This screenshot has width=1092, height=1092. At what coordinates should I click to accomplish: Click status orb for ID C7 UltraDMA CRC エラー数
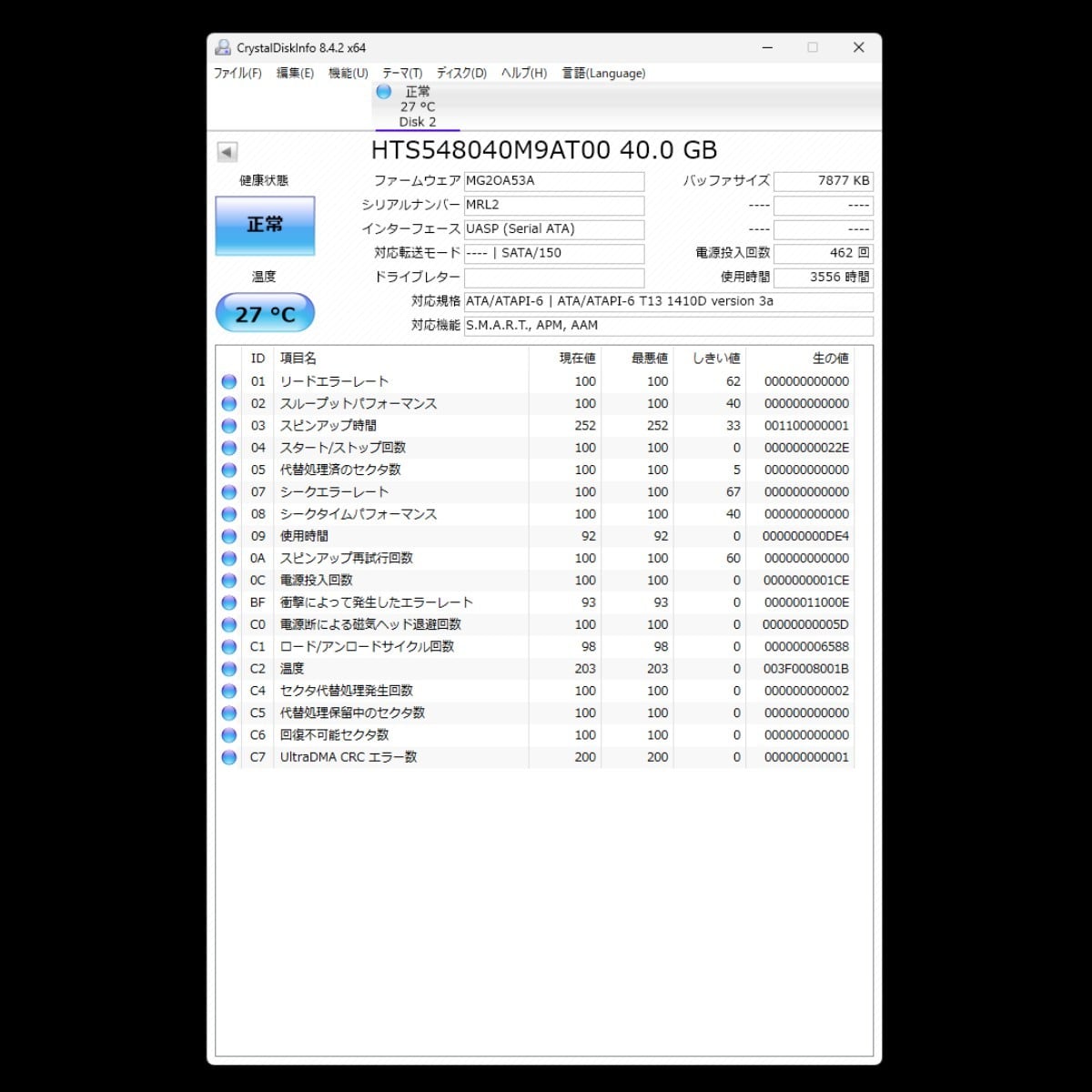coord(229,757)
